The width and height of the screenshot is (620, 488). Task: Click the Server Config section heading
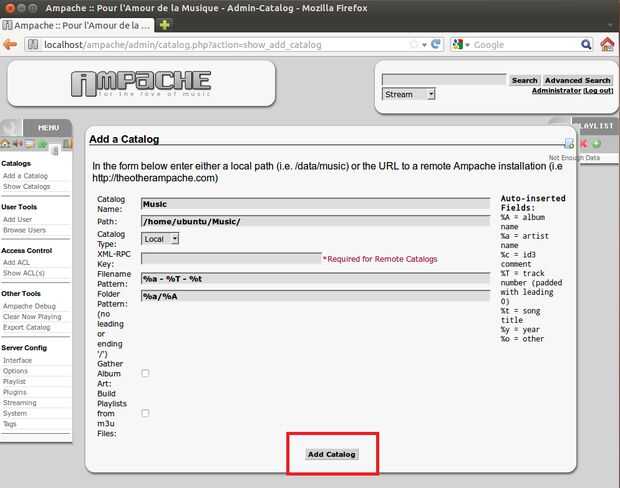(24, 348)
